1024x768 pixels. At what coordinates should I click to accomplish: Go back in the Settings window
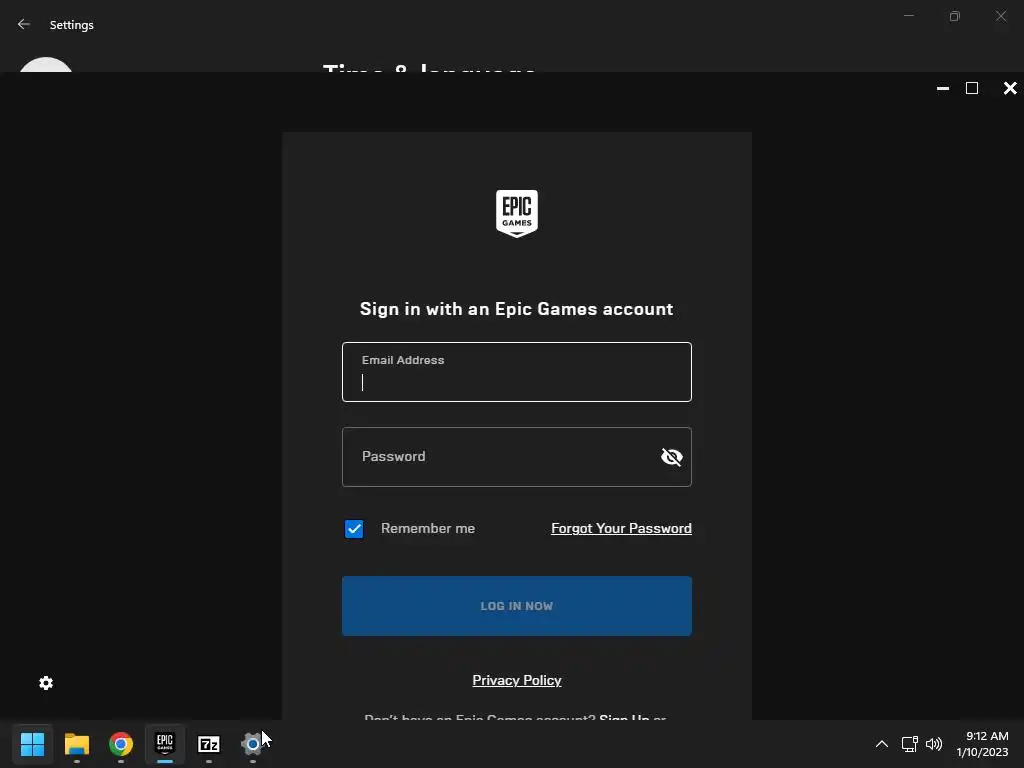[24, 24]
